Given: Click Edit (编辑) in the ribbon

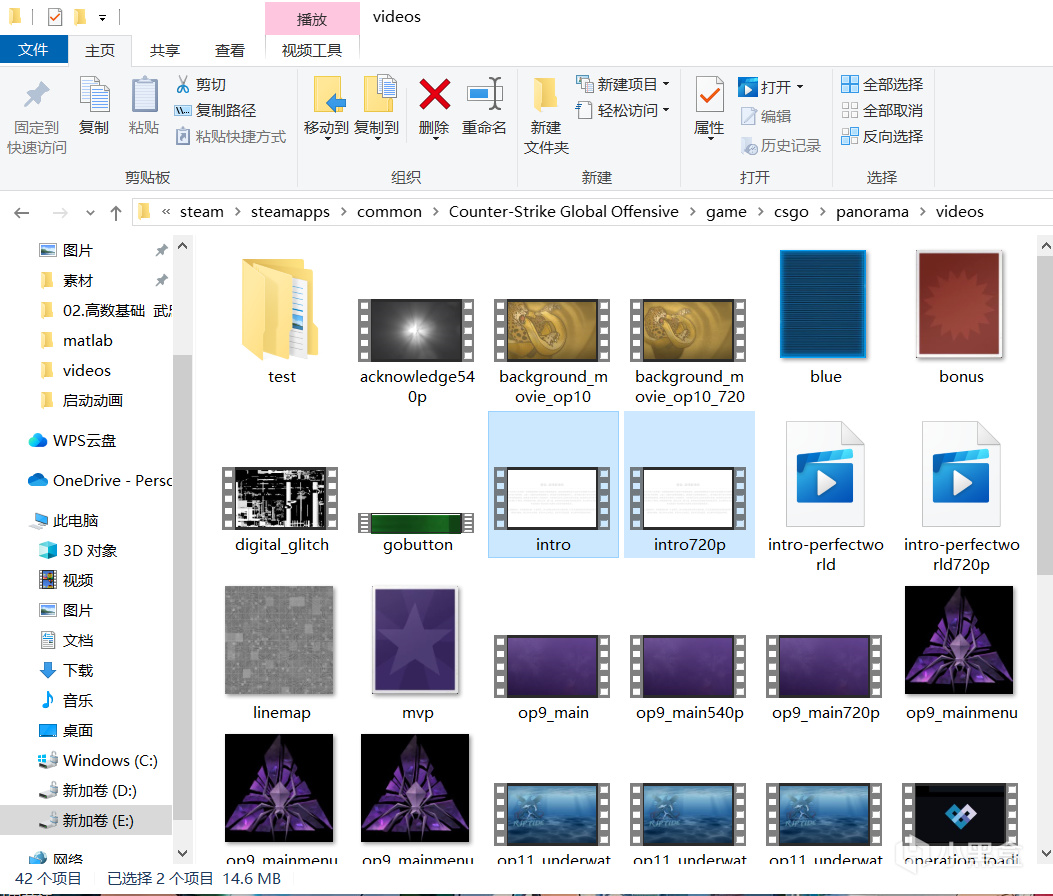Looking at the screenshot, I should (x=766, y=116).
